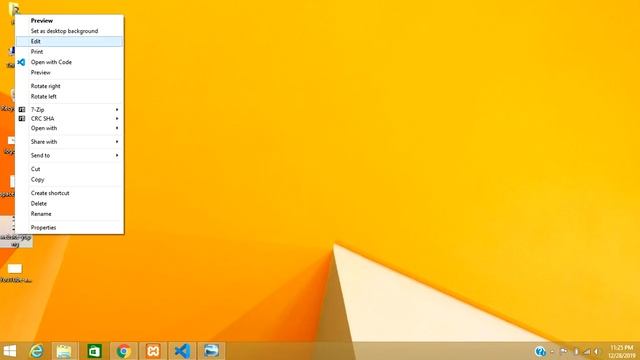Image resolution: width=640 pixels, height=360 pixels.
Task: Expand the Open with submenu arrow
Action: [x=117, y=128]
